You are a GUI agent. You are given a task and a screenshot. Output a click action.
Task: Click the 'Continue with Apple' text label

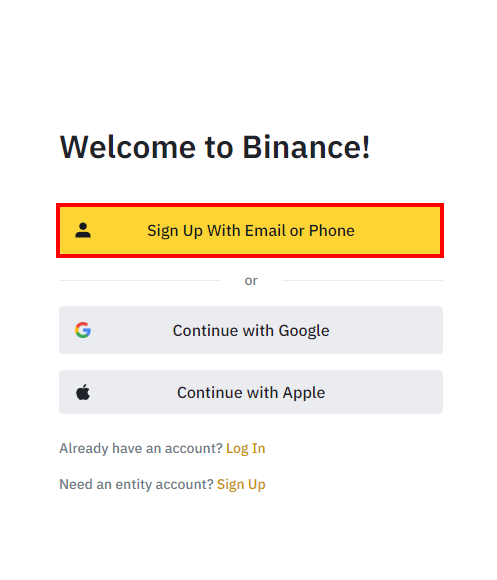pos(251,392)
